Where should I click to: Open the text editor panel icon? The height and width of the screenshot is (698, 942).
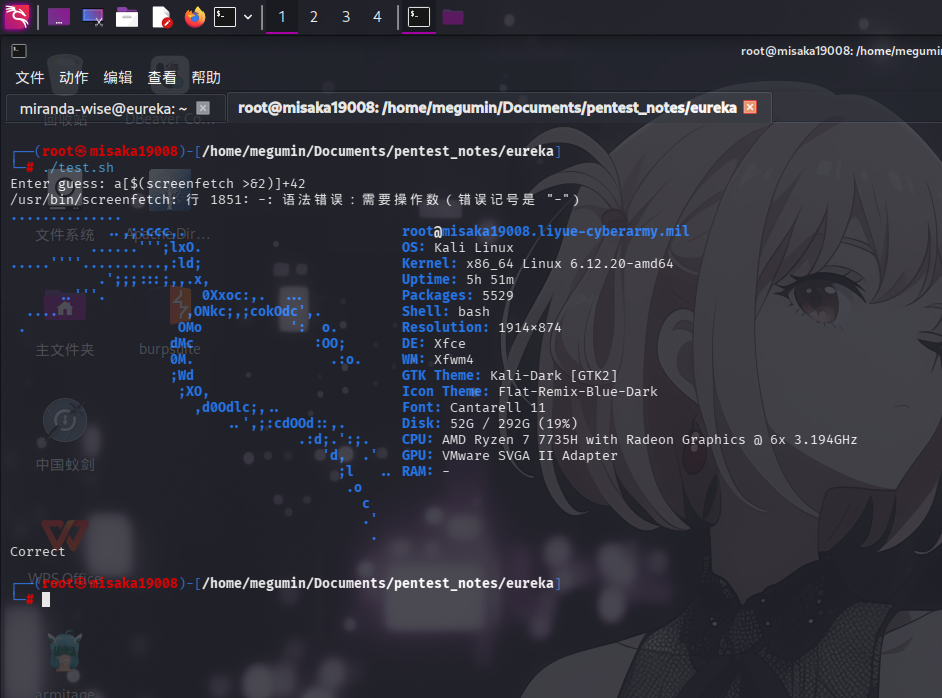[161, 17]
